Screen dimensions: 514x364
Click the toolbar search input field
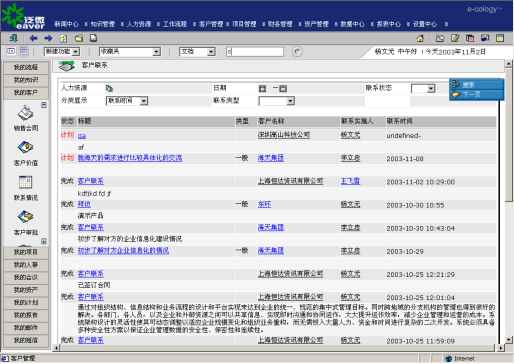255,52
